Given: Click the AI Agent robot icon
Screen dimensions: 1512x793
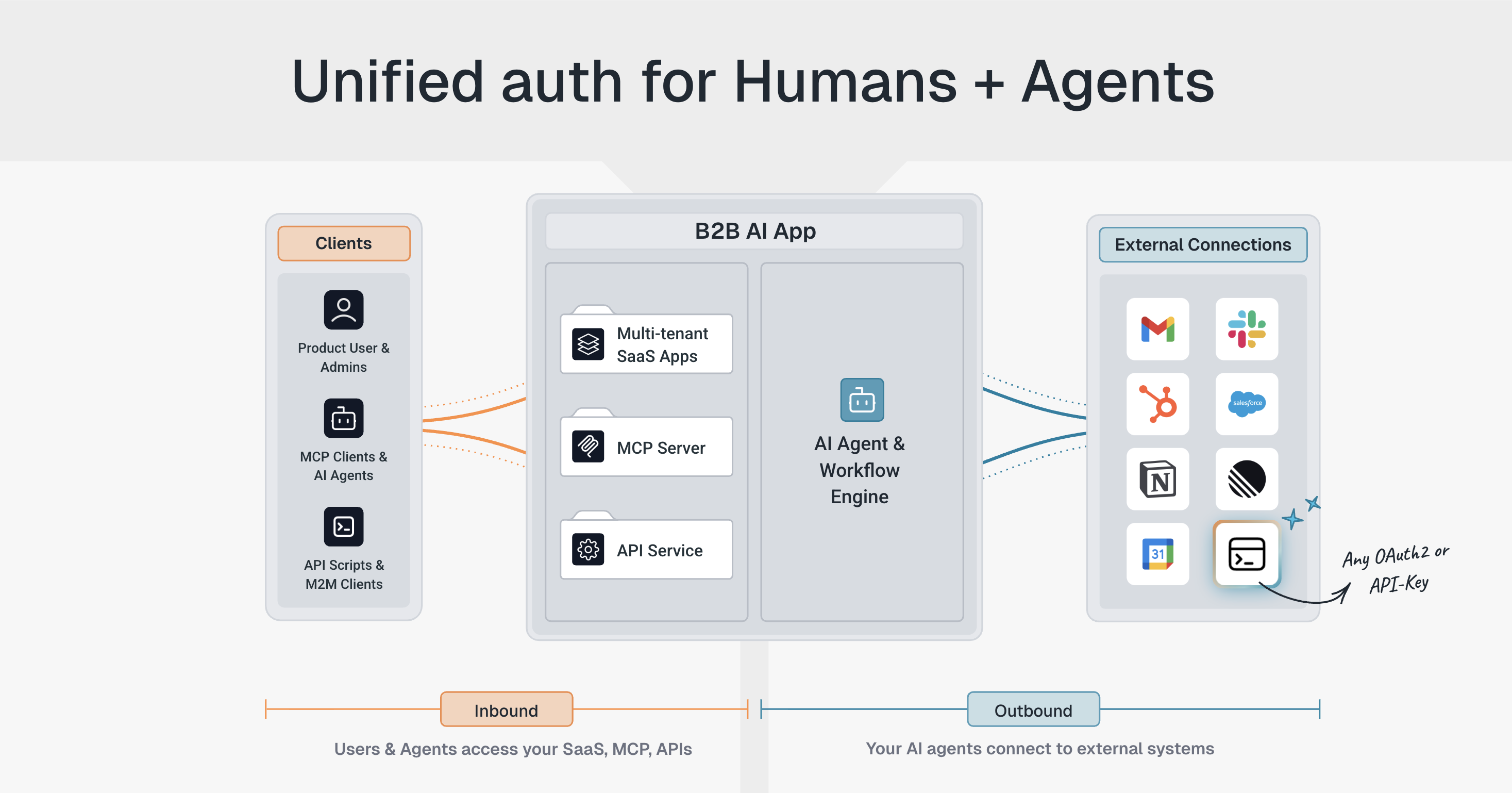Looking at the screenshot, I should pos(862,400).
